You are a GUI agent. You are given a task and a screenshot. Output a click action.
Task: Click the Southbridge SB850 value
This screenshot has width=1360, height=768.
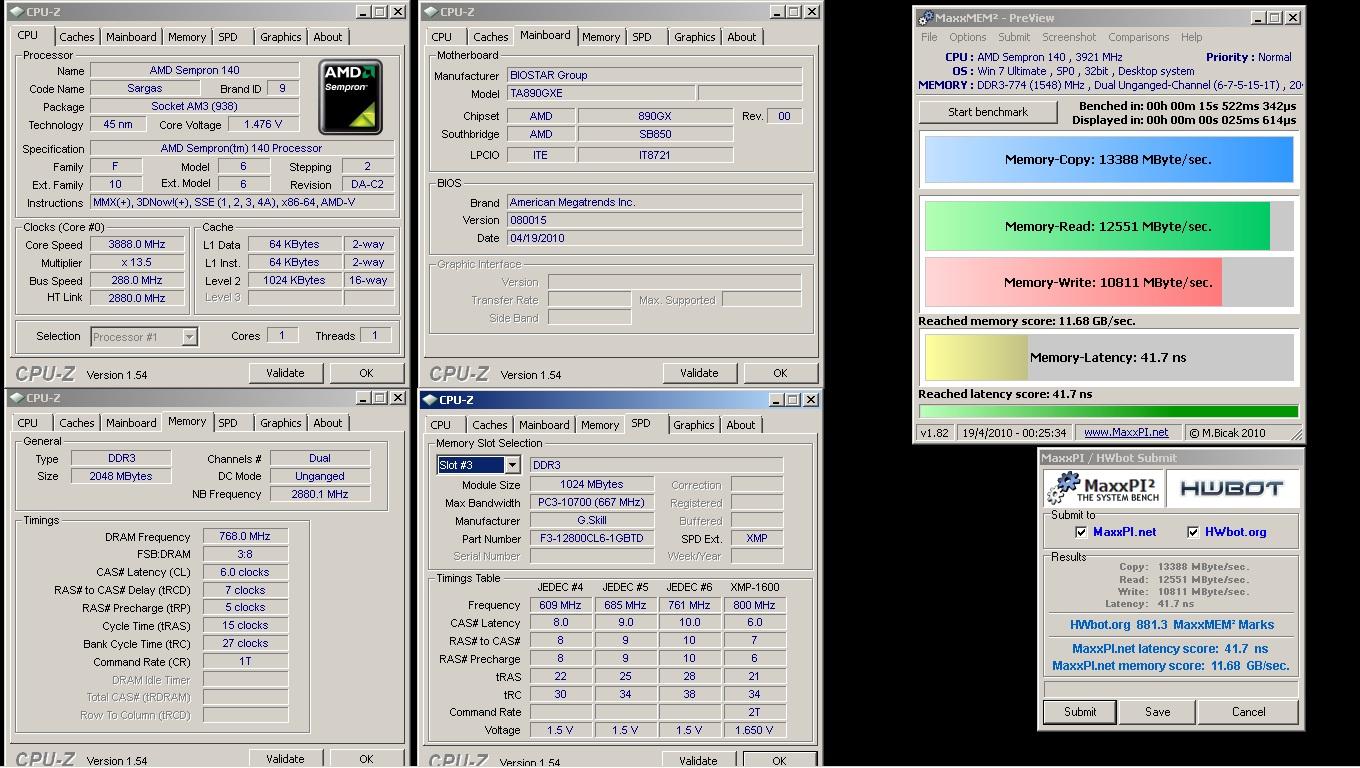(x=655, y=134)
